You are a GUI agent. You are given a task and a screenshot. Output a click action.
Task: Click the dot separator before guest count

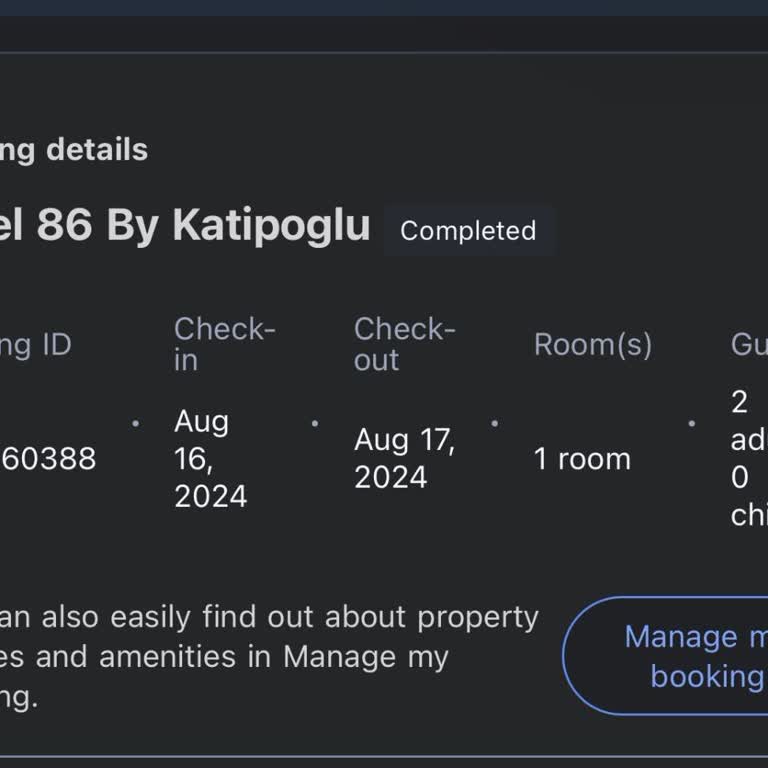(x=691, y=423)
